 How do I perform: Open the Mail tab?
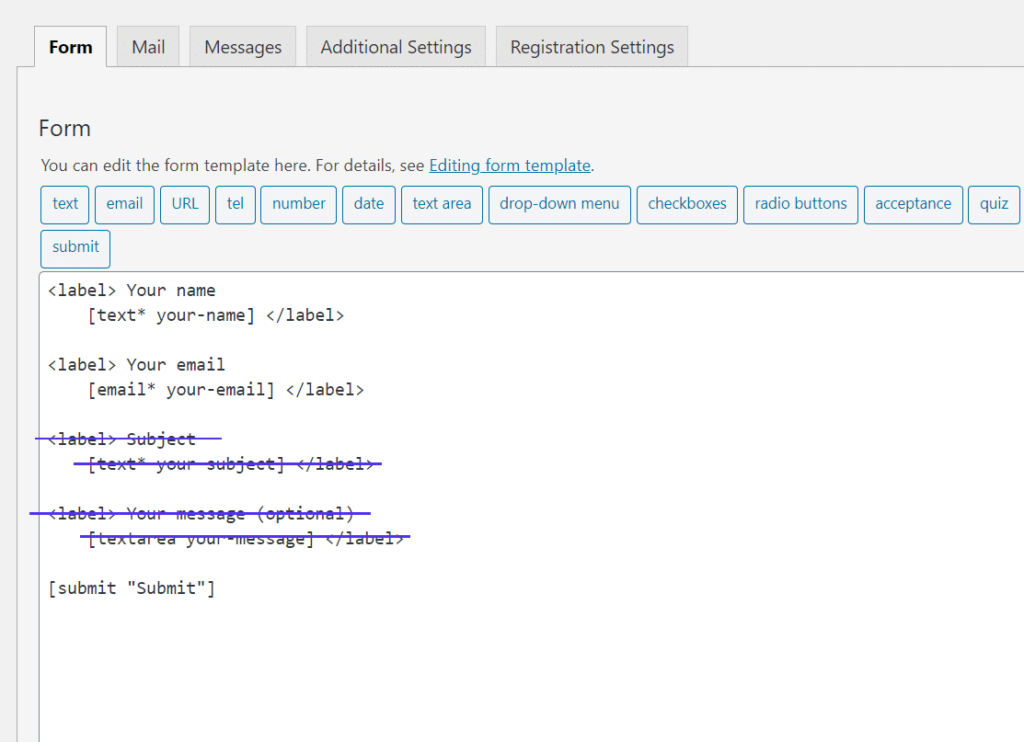tap(148, 47)
